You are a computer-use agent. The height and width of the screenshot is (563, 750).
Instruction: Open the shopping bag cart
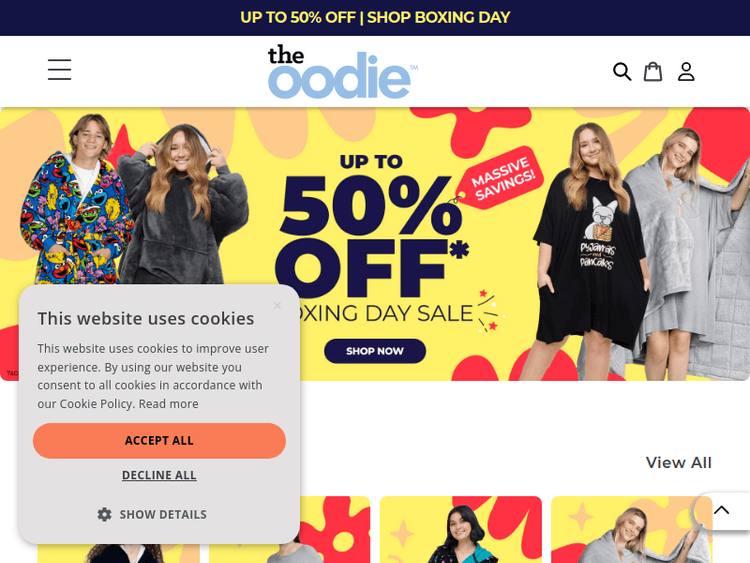(x=653, y=72)
